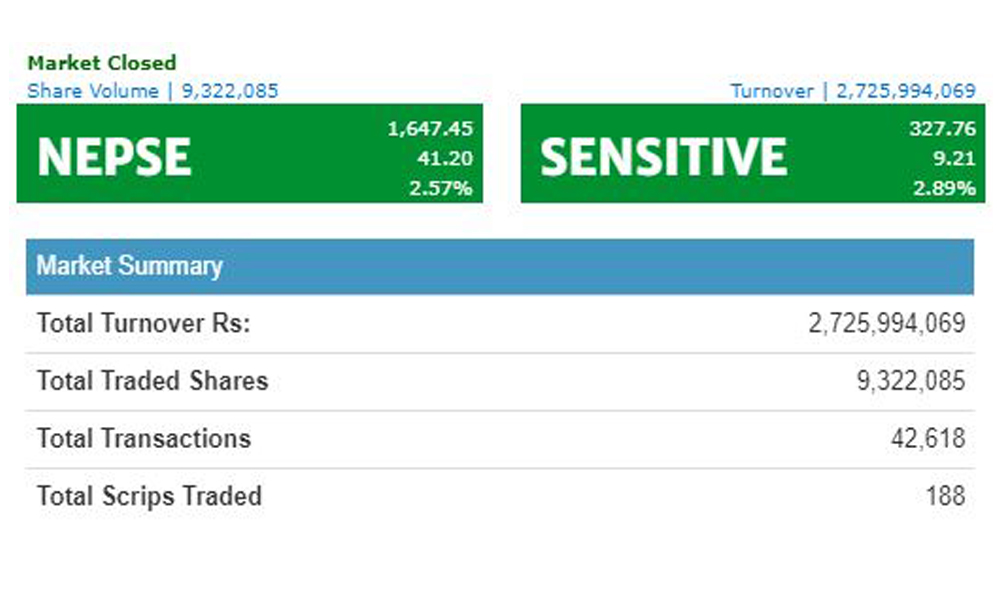Select the SENSITIVE index value 327.76
Viewport: 1000px width, 590px height.
[942, 128]
